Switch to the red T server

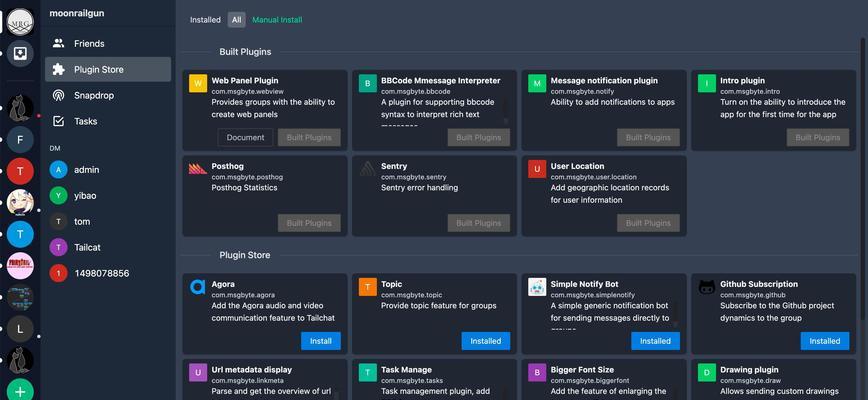tap(20, 171)
